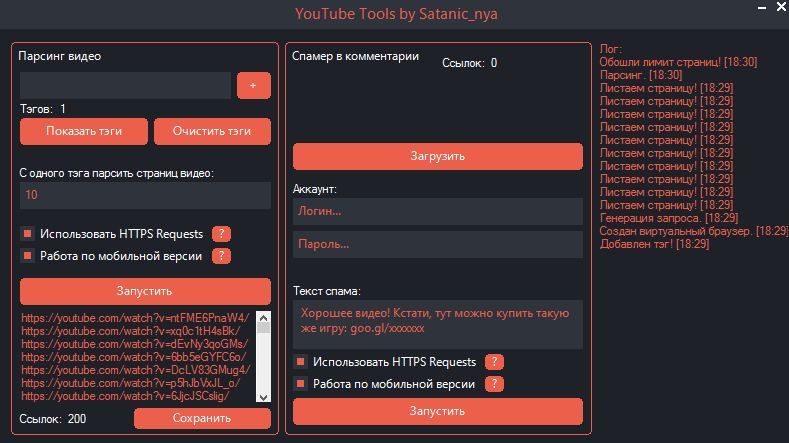Screen dimensions: 789x443
Task: Click help icon beside spammer mobile version option
Action: [494, 384]
